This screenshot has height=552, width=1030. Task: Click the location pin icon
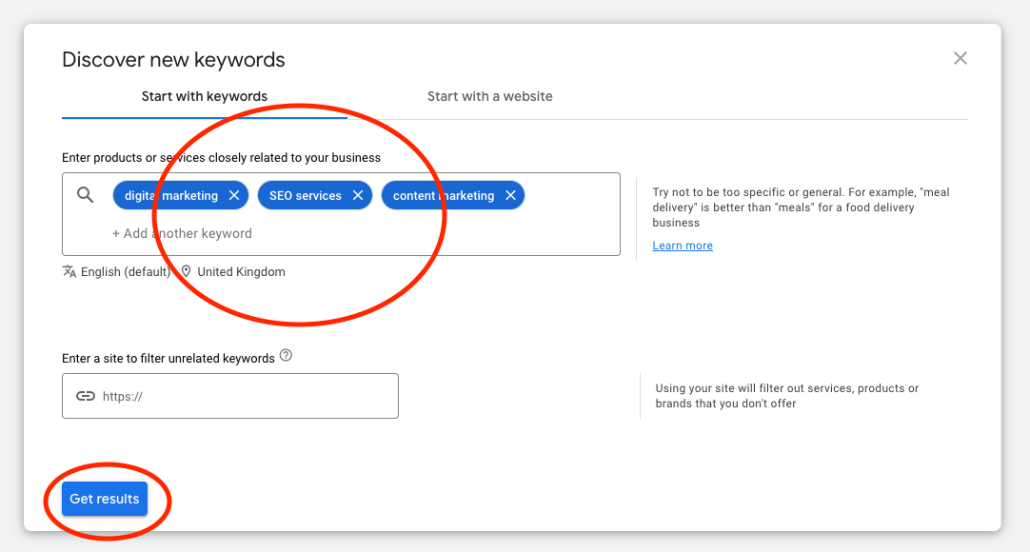click(186, 272)
